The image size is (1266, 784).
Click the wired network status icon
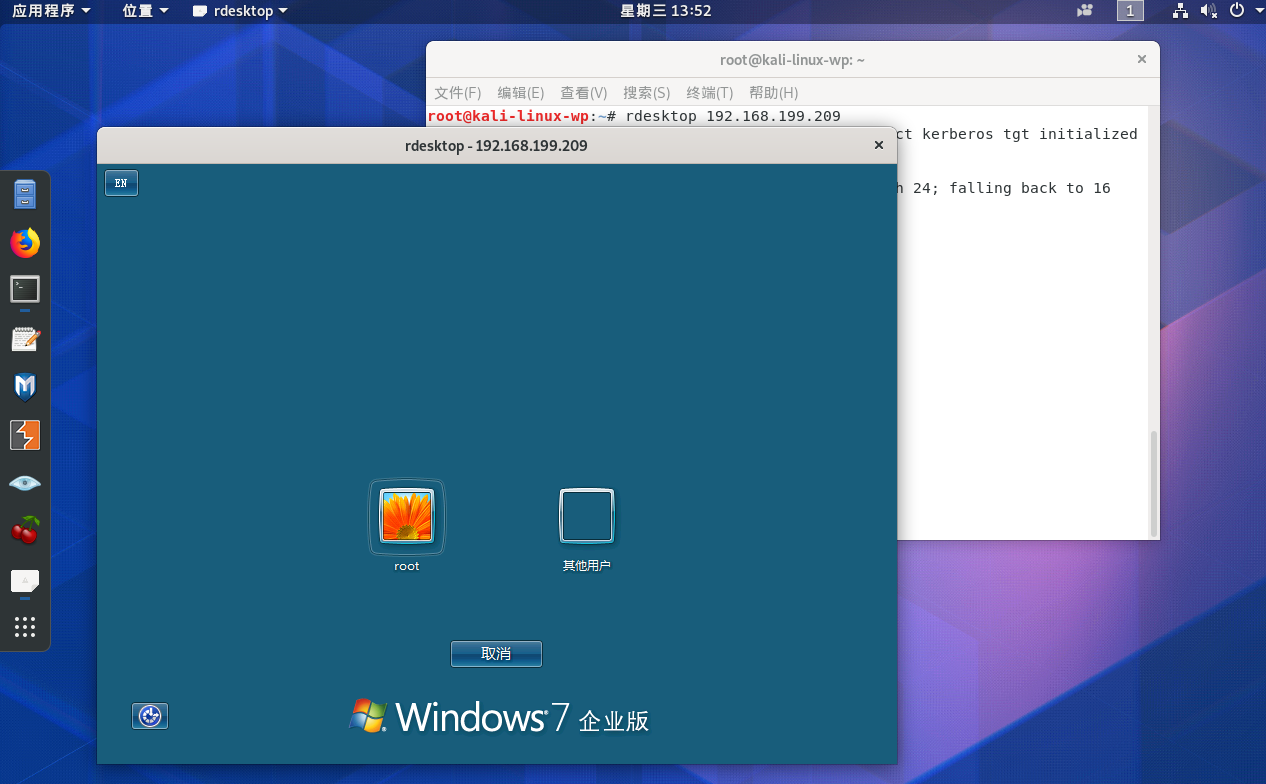(x=1180, y=11)
